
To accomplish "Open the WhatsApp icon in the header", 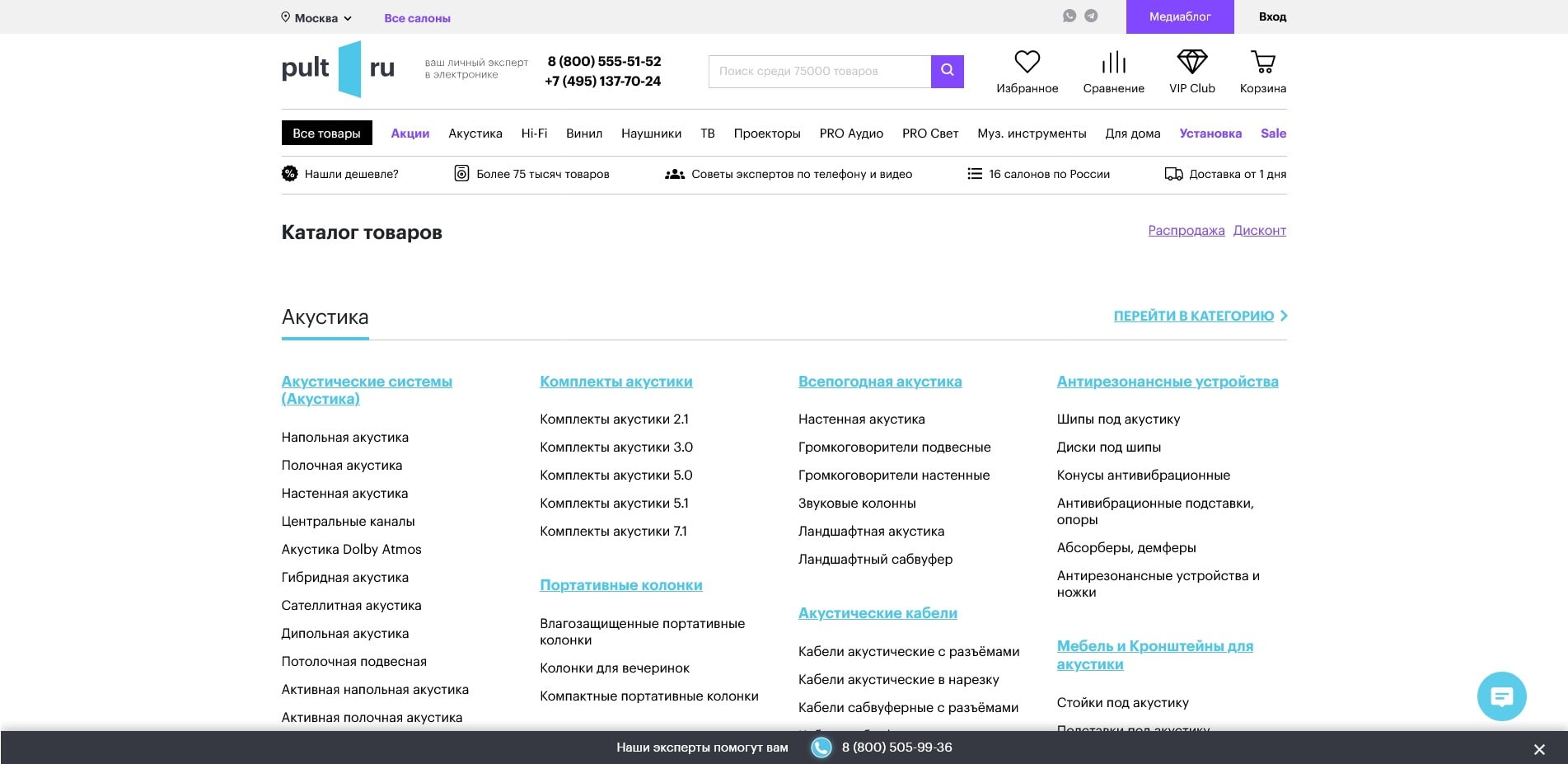I will pyautogui.click(x=1070, y=16).
